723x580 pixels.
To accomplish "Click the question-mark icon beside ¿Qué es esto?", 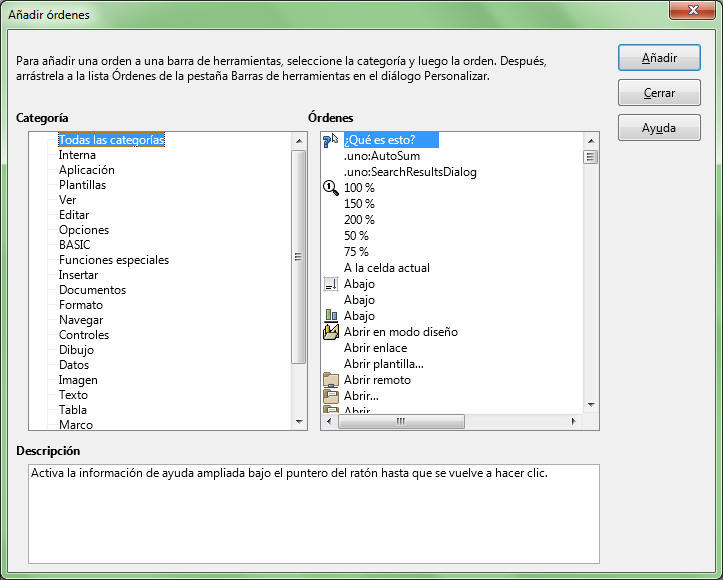I will coord(331,141).
